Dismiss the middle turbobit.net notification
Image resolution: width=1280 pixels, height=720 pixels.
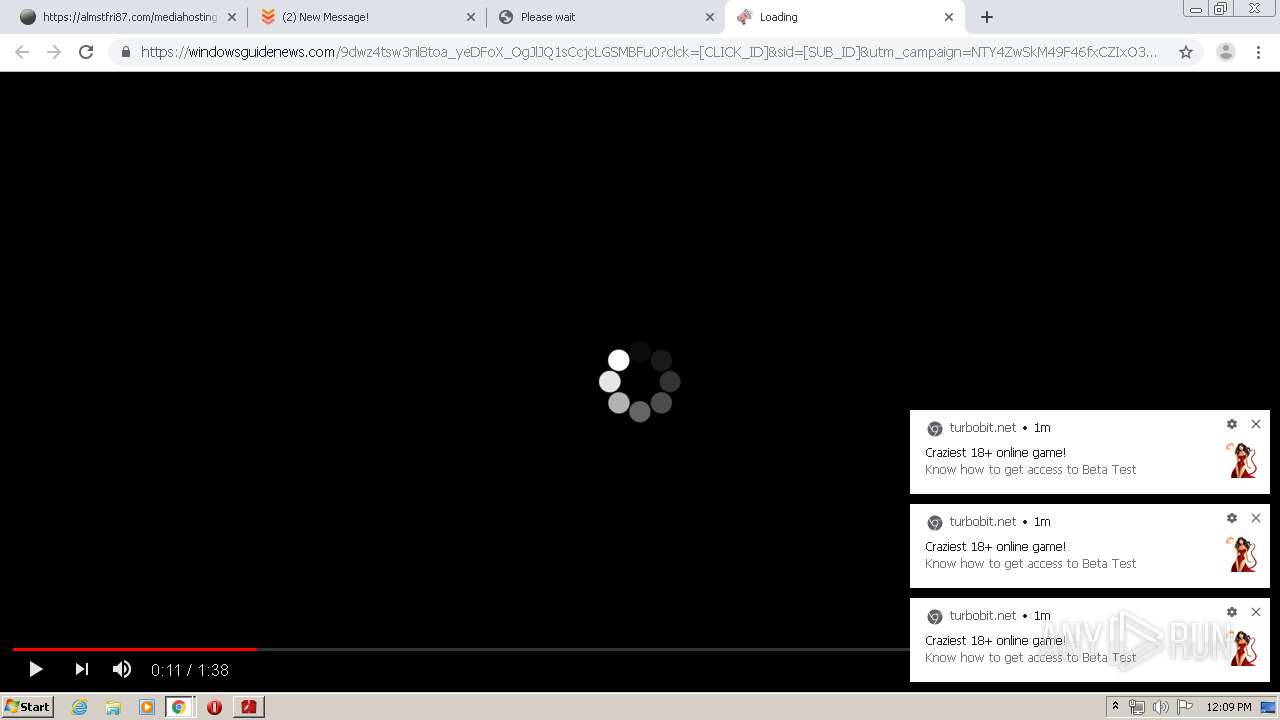(x=1256, y=518)
